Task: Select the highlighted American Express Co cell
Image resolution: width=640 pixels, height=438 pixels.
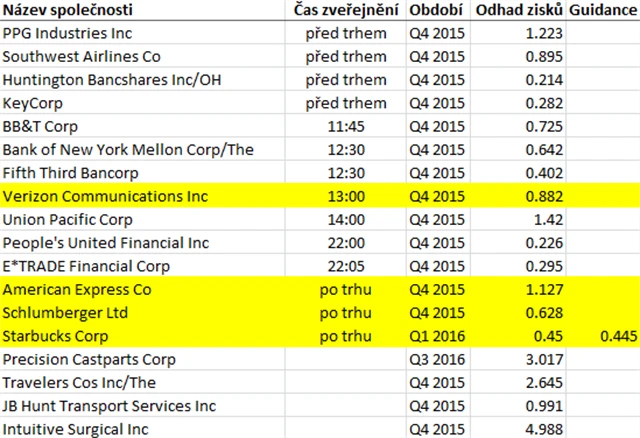Action: point(77,290)
